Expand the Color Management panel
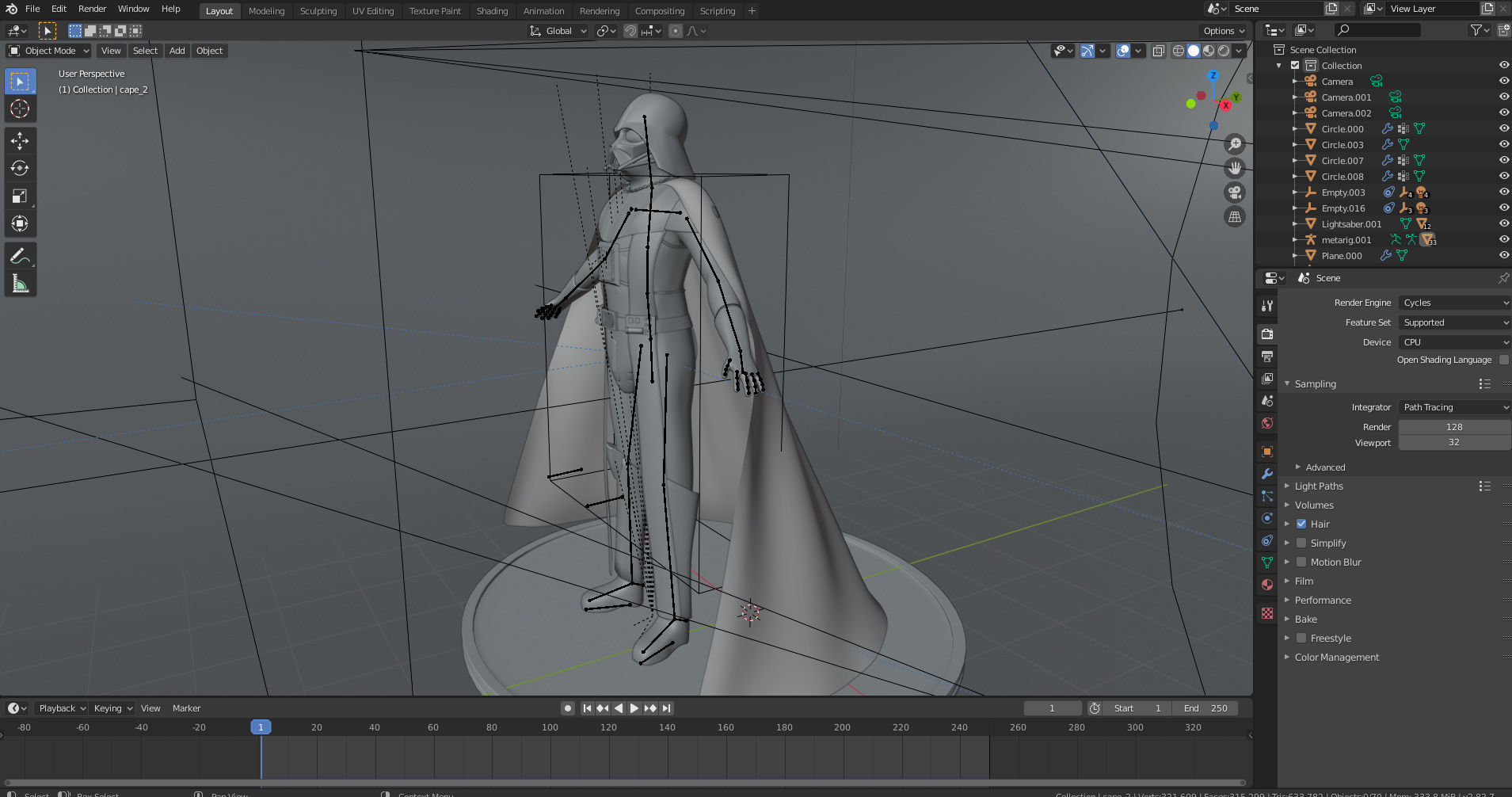 pyautogui.click(x=1337, y=657)
